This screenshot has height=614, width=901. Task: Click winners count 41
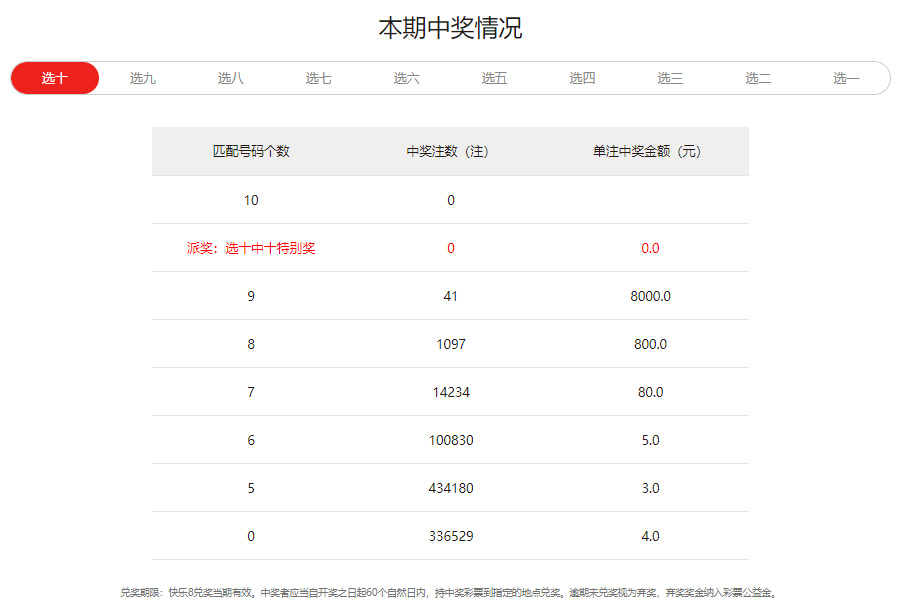pyautogui.click(x=450, y=296)
